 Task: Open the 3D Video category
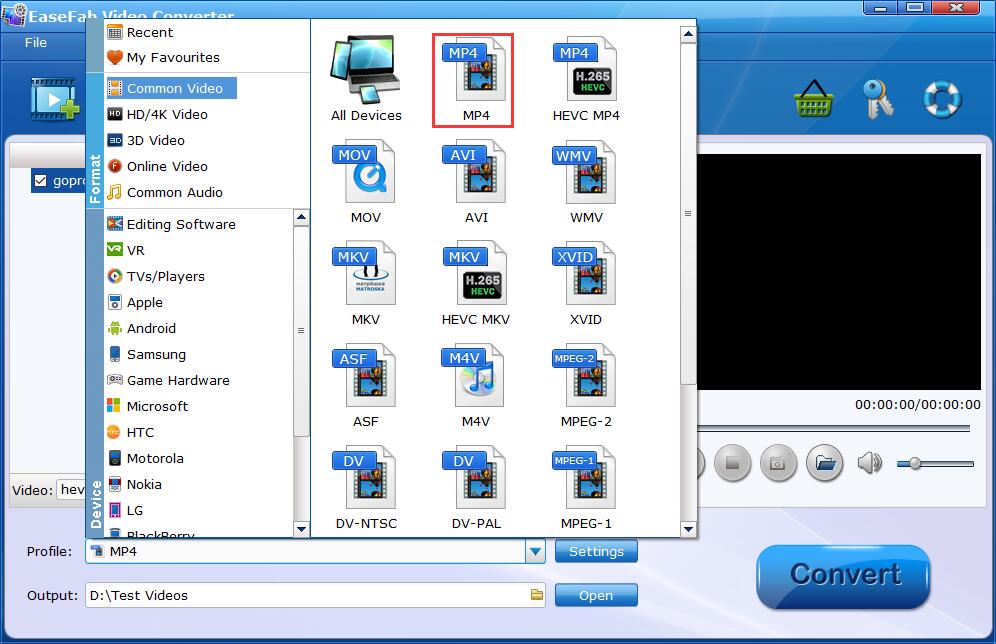146,140
